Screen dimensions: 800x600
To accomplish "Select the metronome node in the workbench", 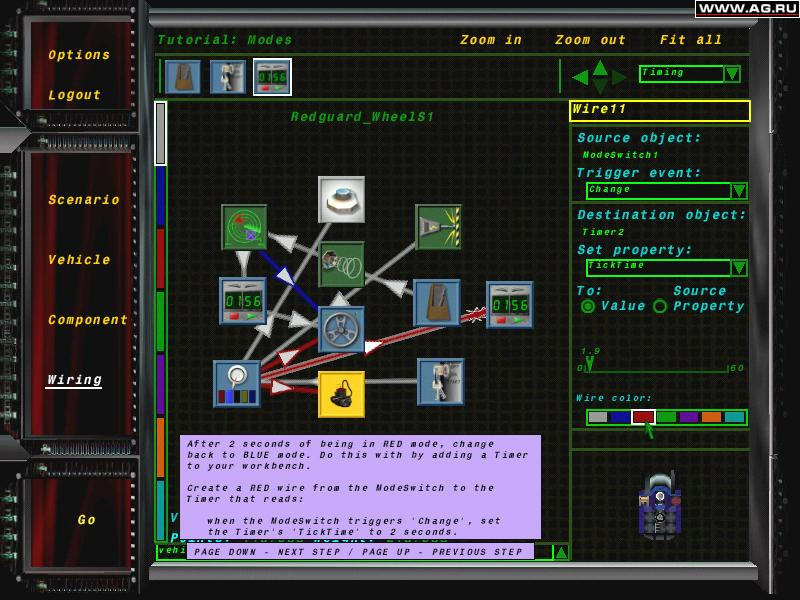I will coord(437,303).
